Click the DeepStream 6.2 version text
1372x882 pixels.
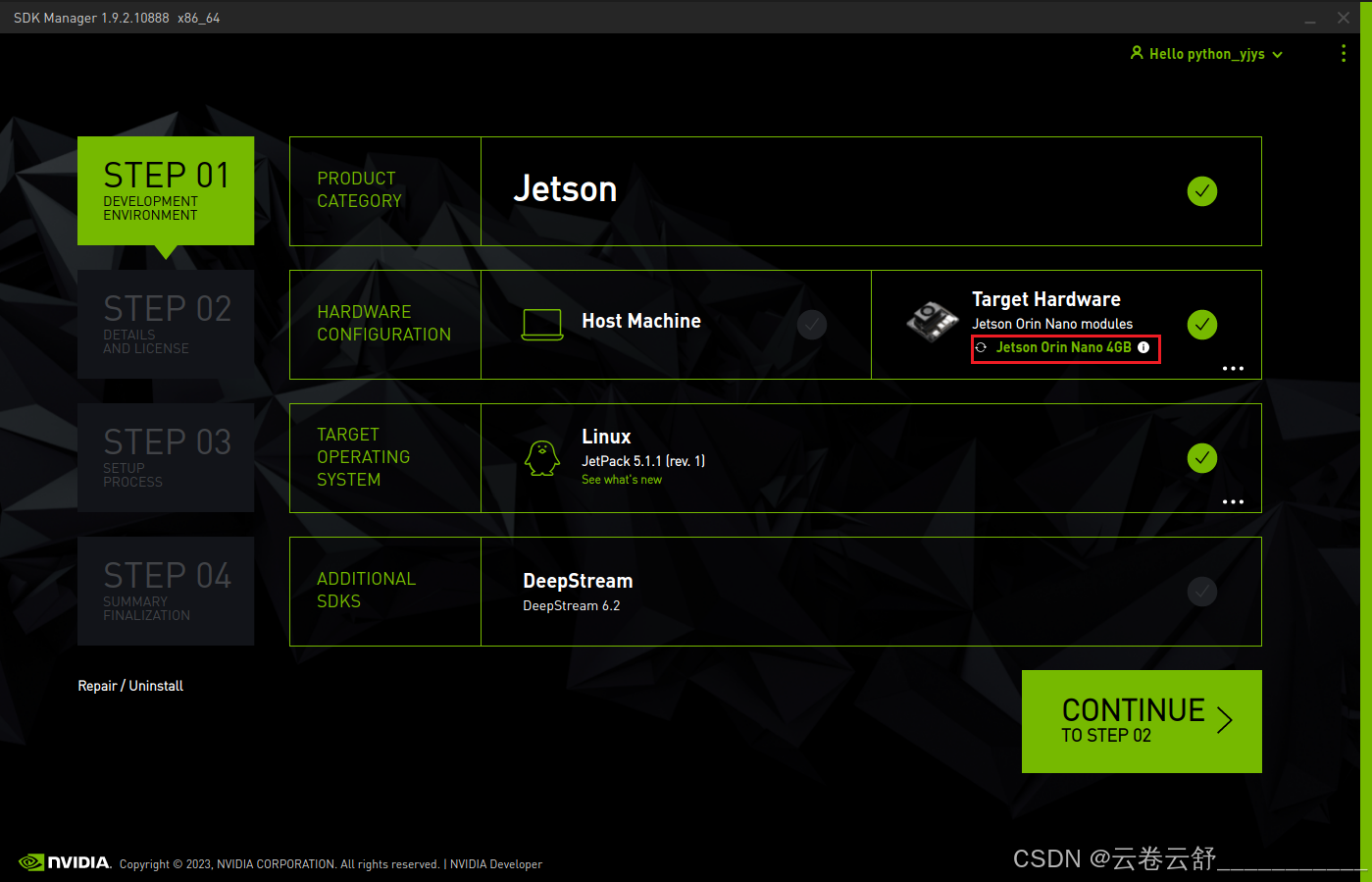point(572,605)
